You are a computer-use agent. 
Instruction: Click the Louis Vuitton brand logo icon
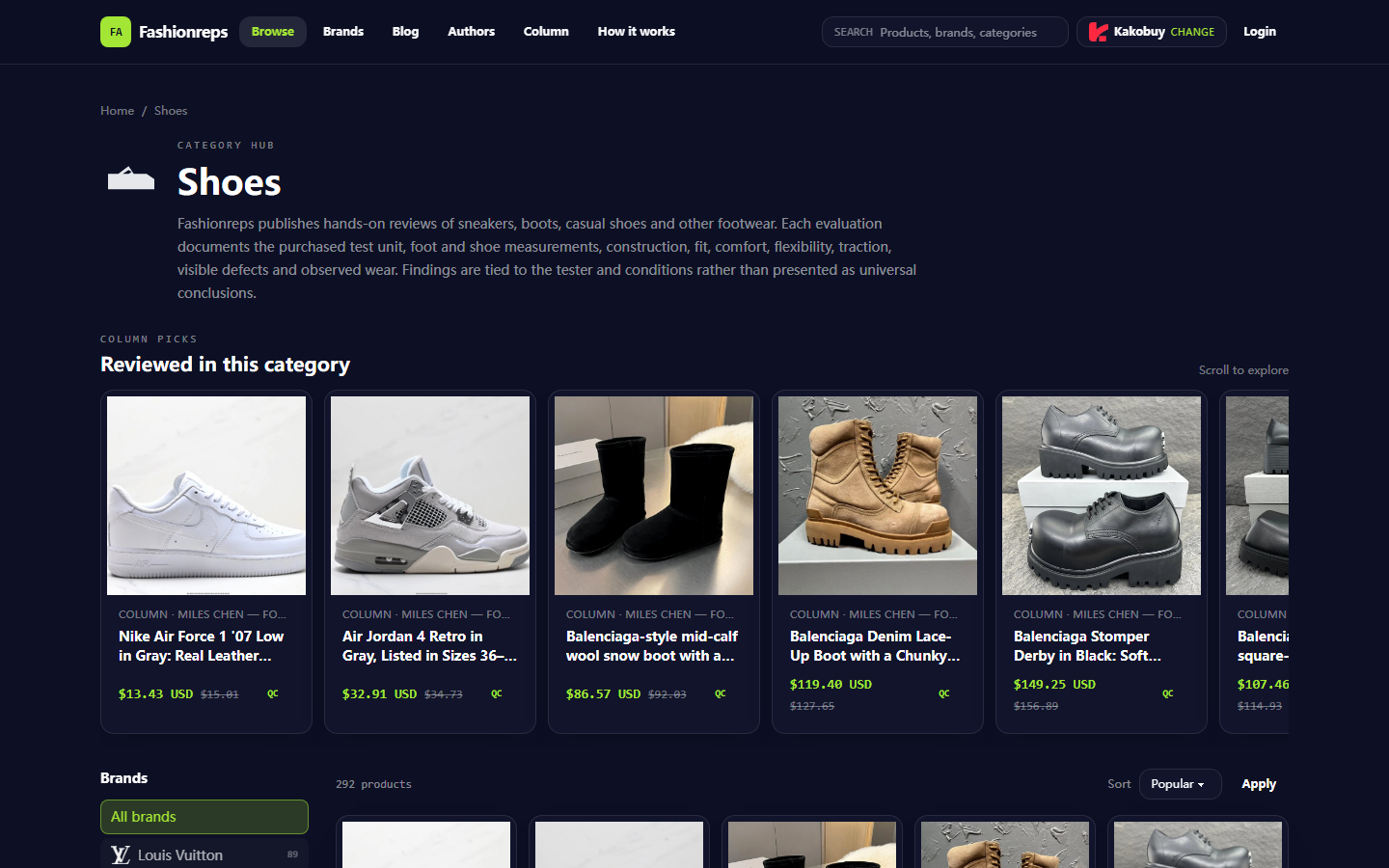121,854
